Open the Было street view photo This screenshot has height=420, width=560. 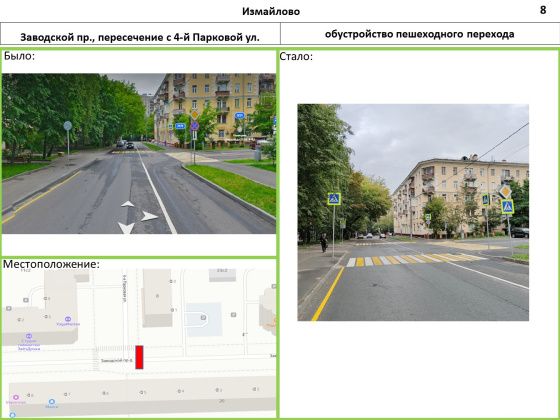139,154
